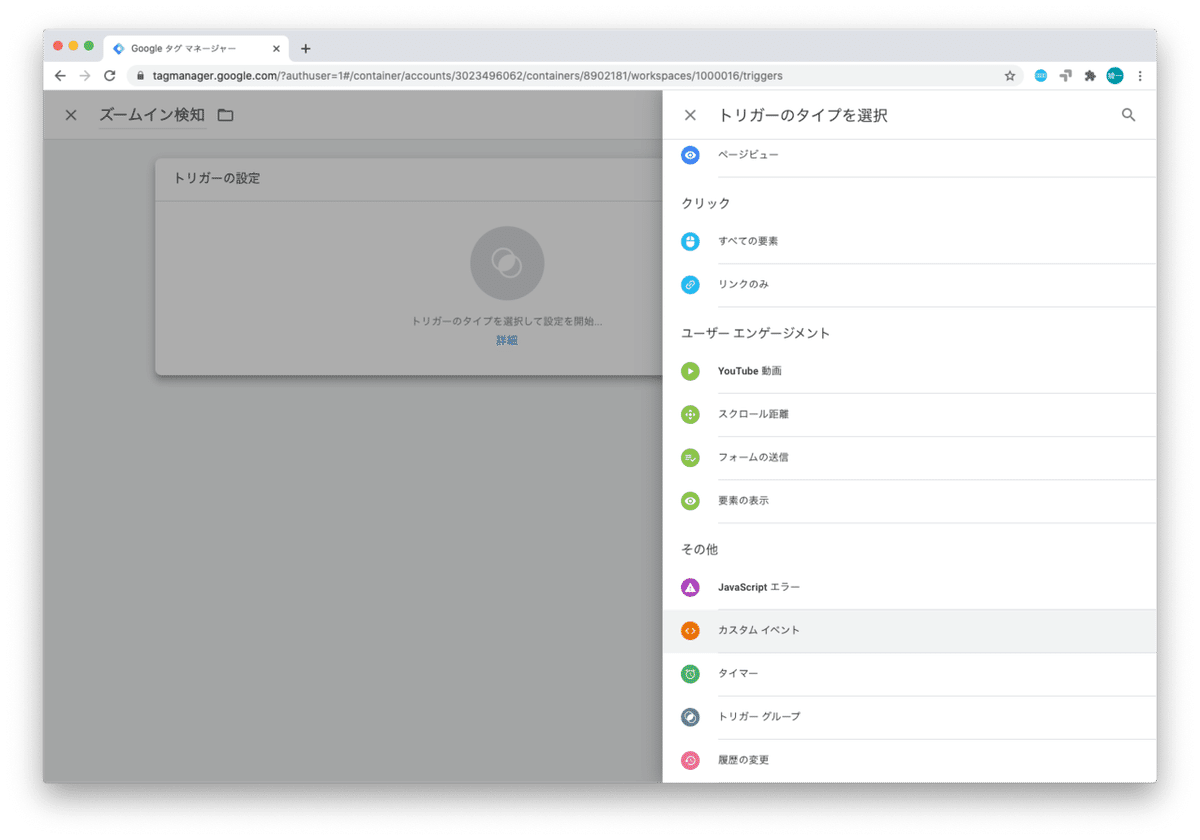Select the Links Only trigger icon
The width and height of the screenshot is (1200, 840).
[x=690, y=285]
